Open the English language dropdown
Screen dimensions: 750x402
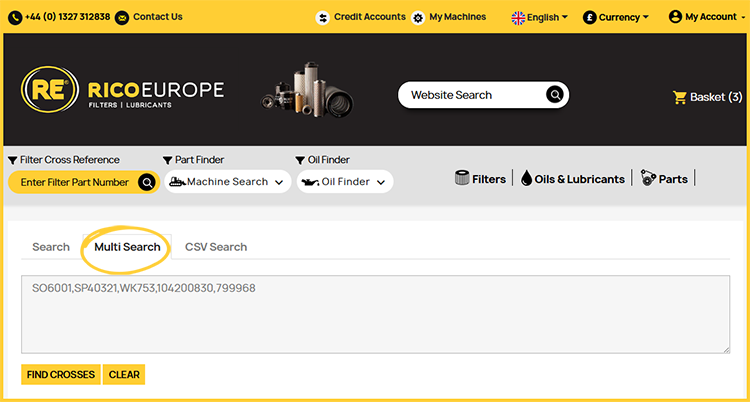540,18
